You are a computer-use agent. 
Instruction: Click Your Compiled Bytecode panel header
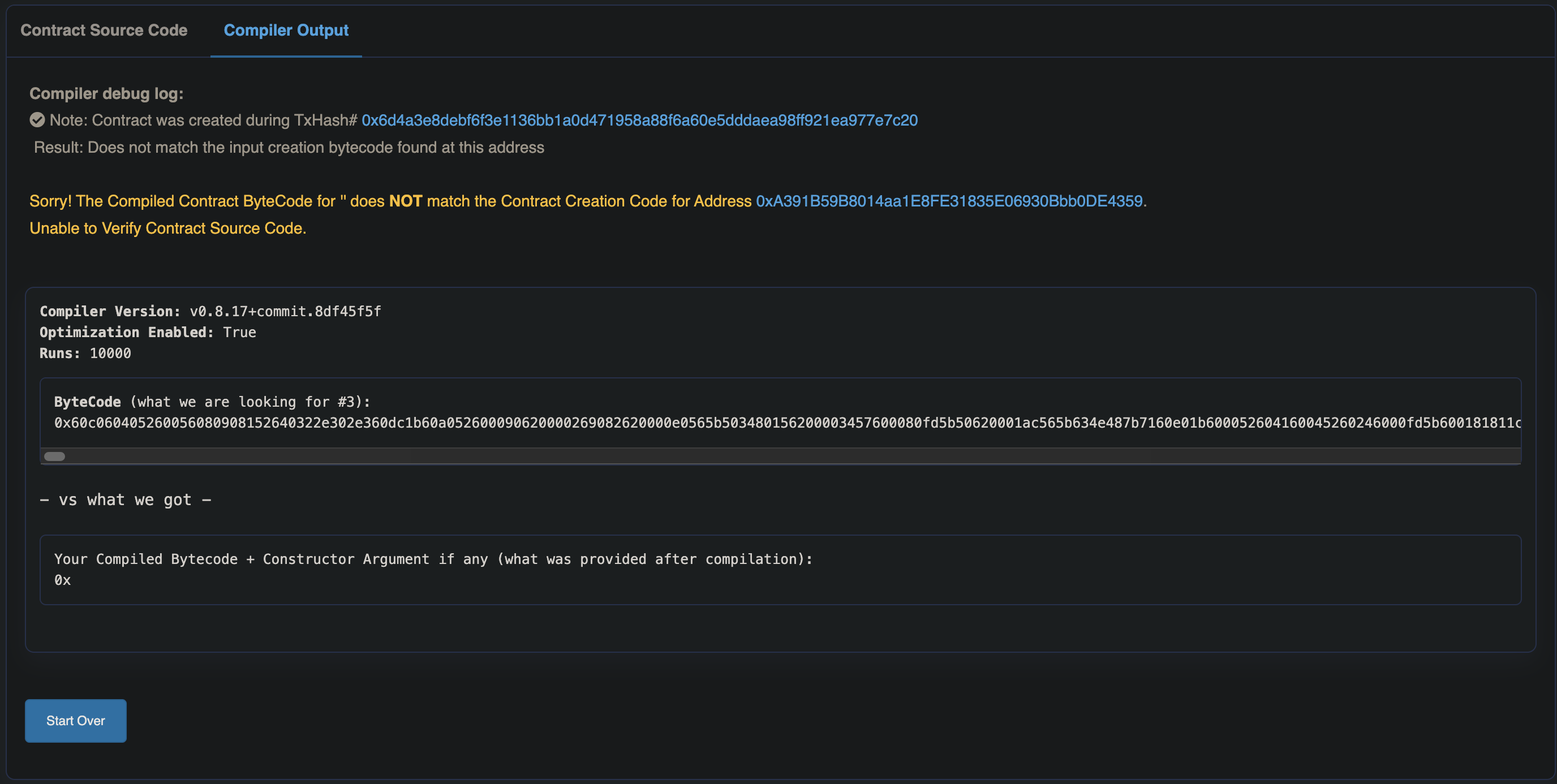click(x=433, y=559)
